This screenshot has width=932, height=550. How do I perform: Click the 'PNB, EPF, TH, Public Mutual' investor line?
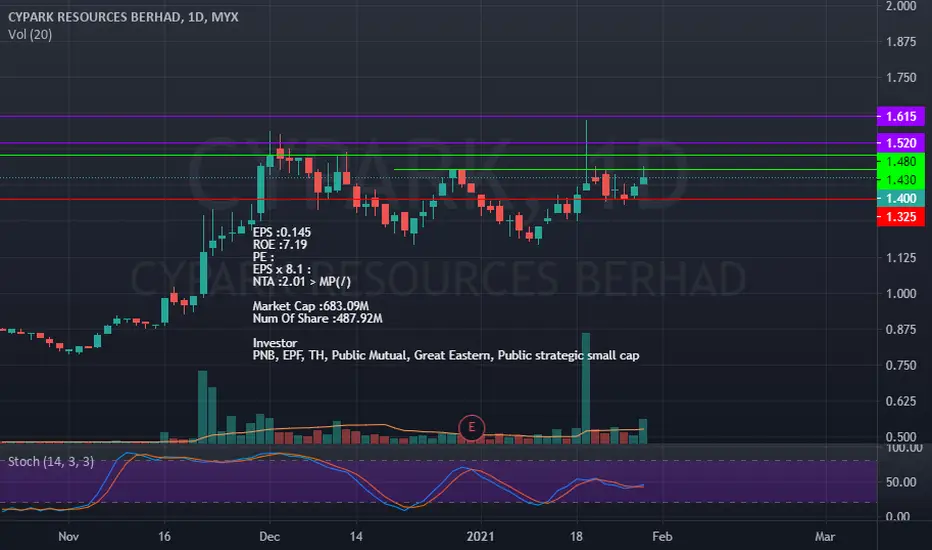click(446, 355)
